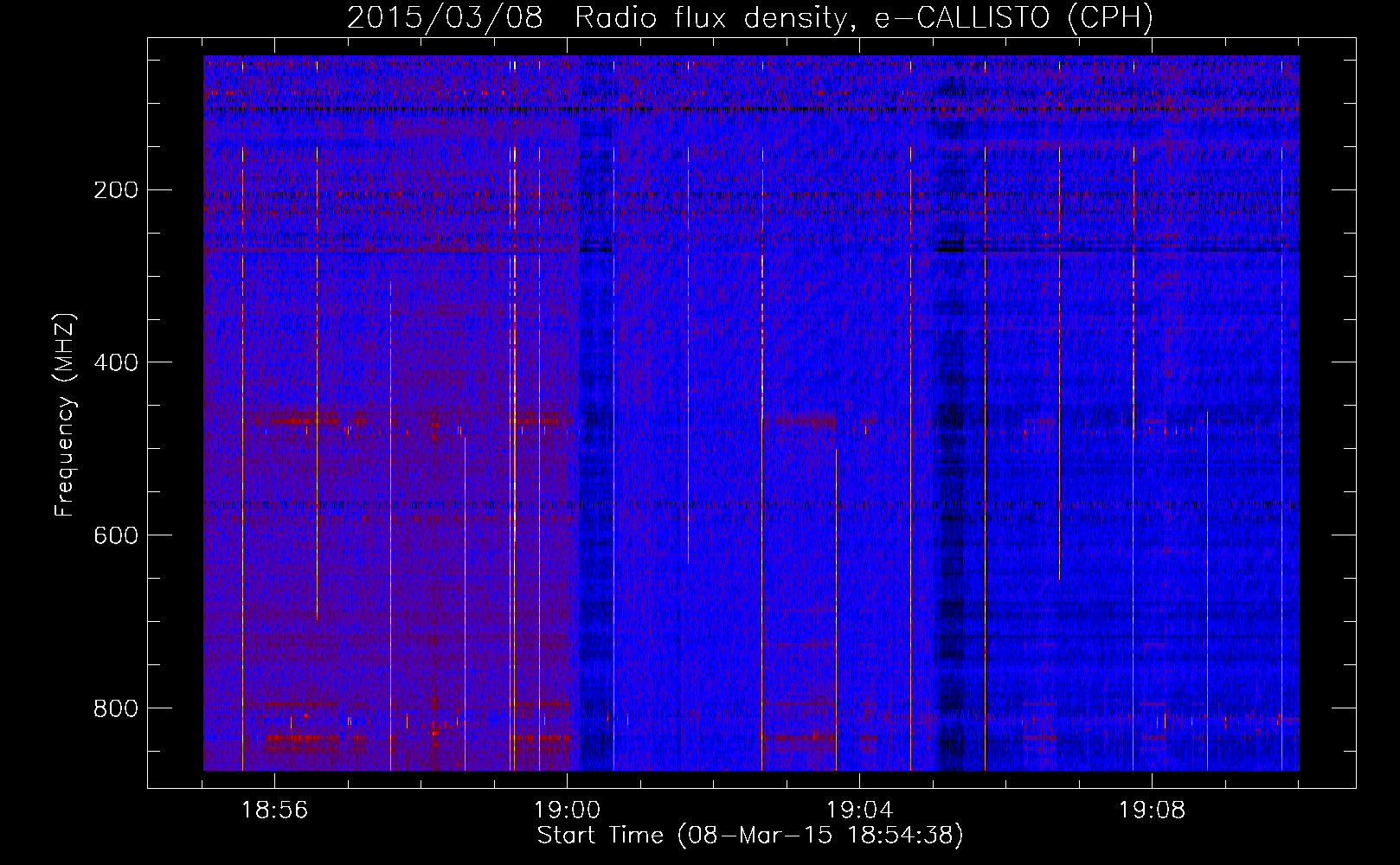Screen dimensions: 1400x865
Task: Click the 18:56 time tick label
Action: (x=274, y=811)
